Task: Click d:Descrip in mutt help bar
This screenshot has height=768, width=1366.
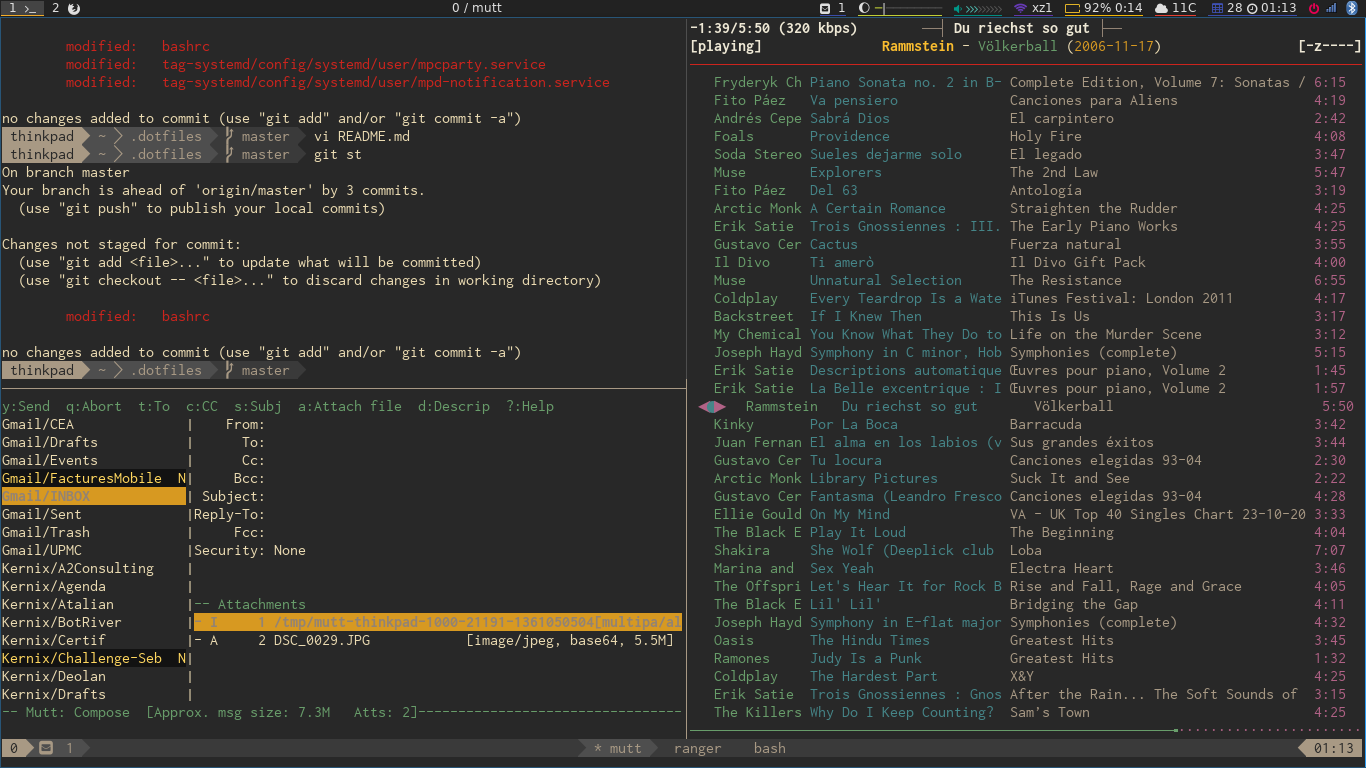Action: [454, 406]
